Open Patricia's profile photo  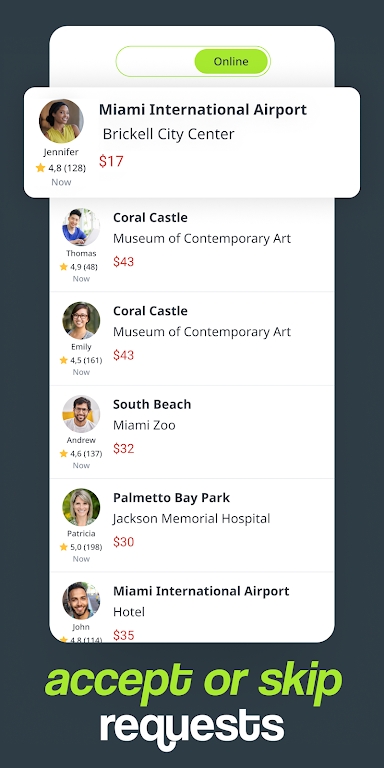click(x=81, y=507)
